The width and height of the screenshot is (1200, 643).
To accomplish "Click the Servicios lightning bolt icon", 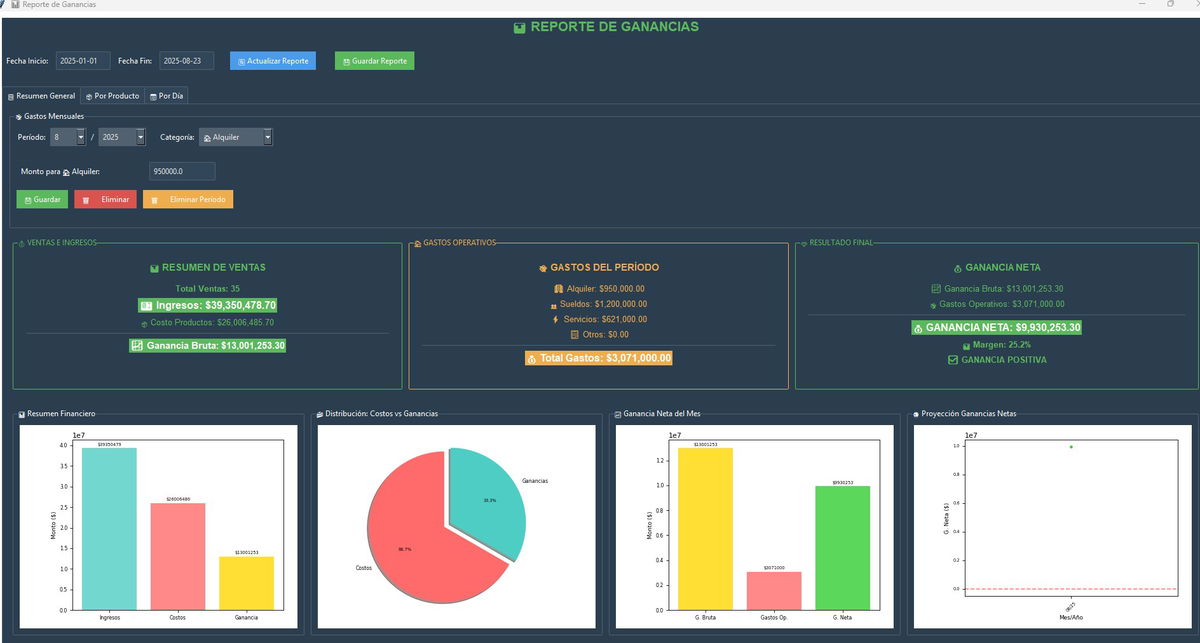I will [555, 319].
